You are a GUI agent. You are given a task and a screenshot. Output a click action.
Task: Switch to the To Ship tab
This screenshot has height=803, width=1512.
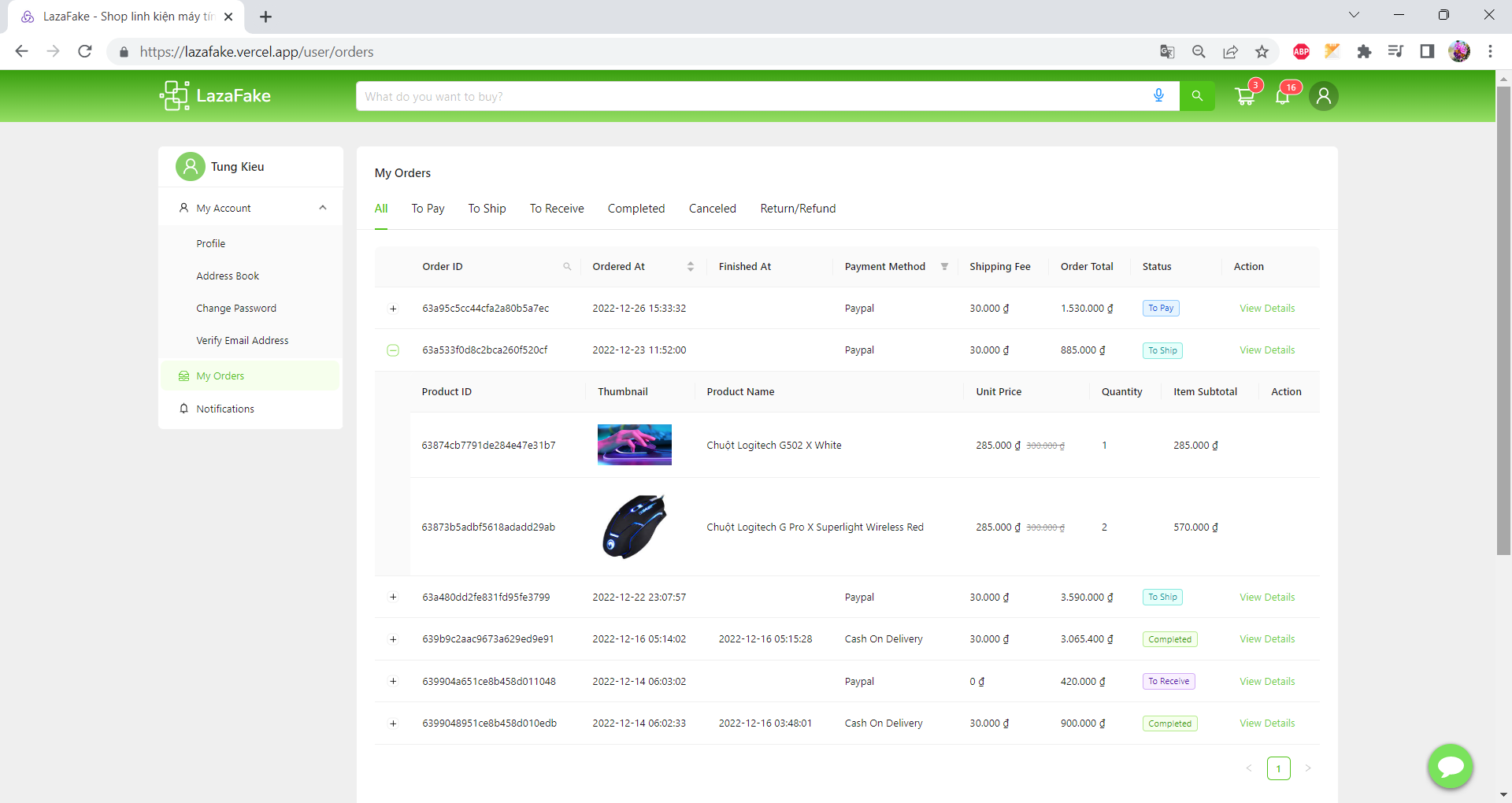pyautogui.click(x=487, y=209)
